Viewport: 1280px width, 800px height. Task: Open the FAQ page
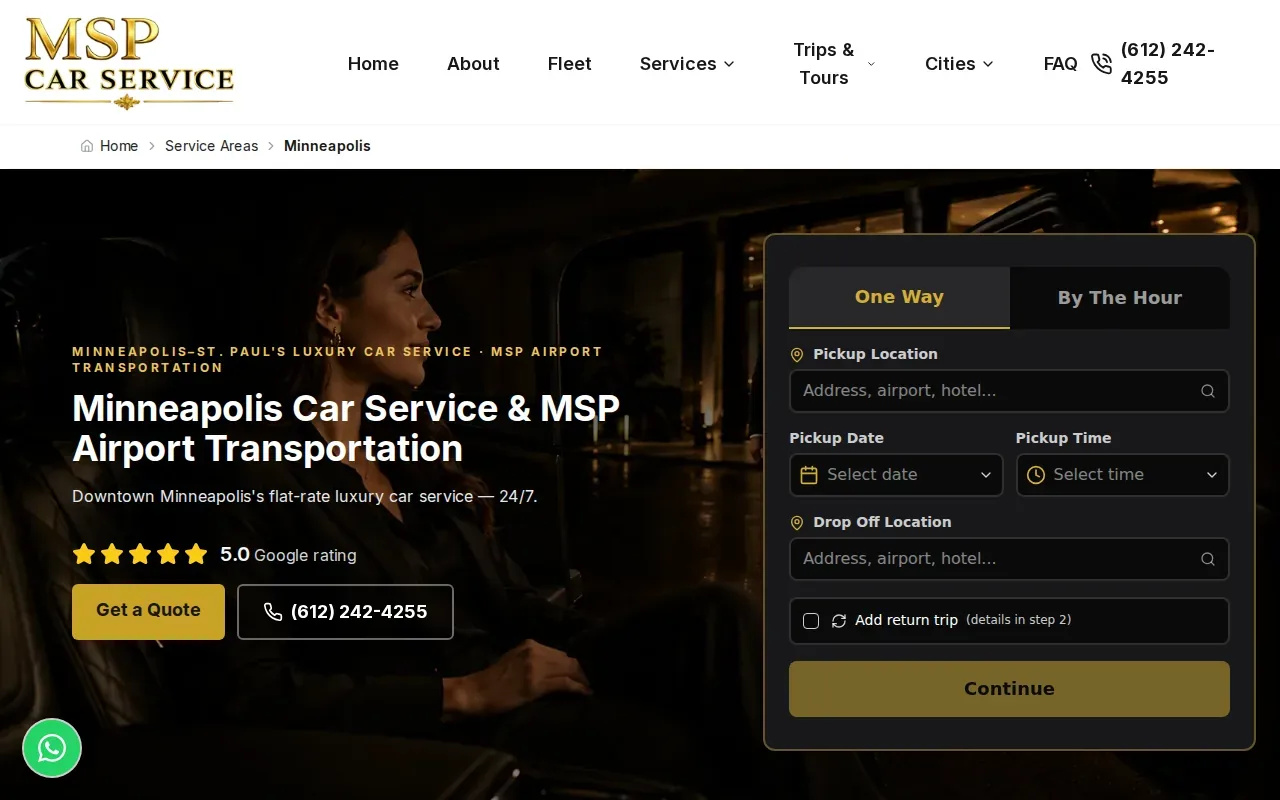(1060, 64)
